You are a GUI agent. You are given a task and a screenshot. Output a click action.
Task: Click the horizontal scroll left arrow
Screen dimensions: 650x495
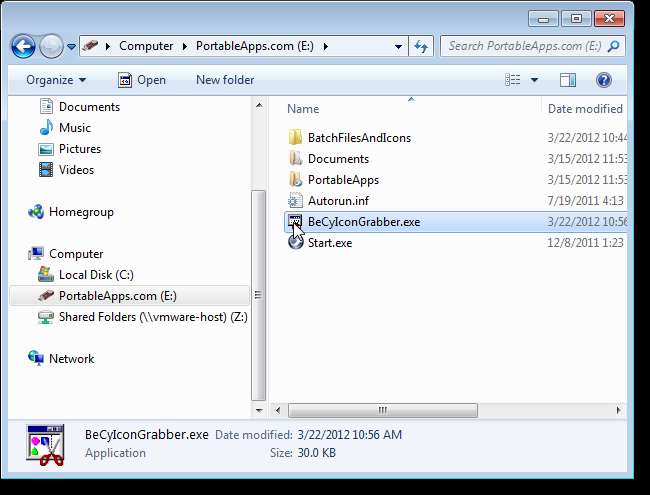point(278,410)
